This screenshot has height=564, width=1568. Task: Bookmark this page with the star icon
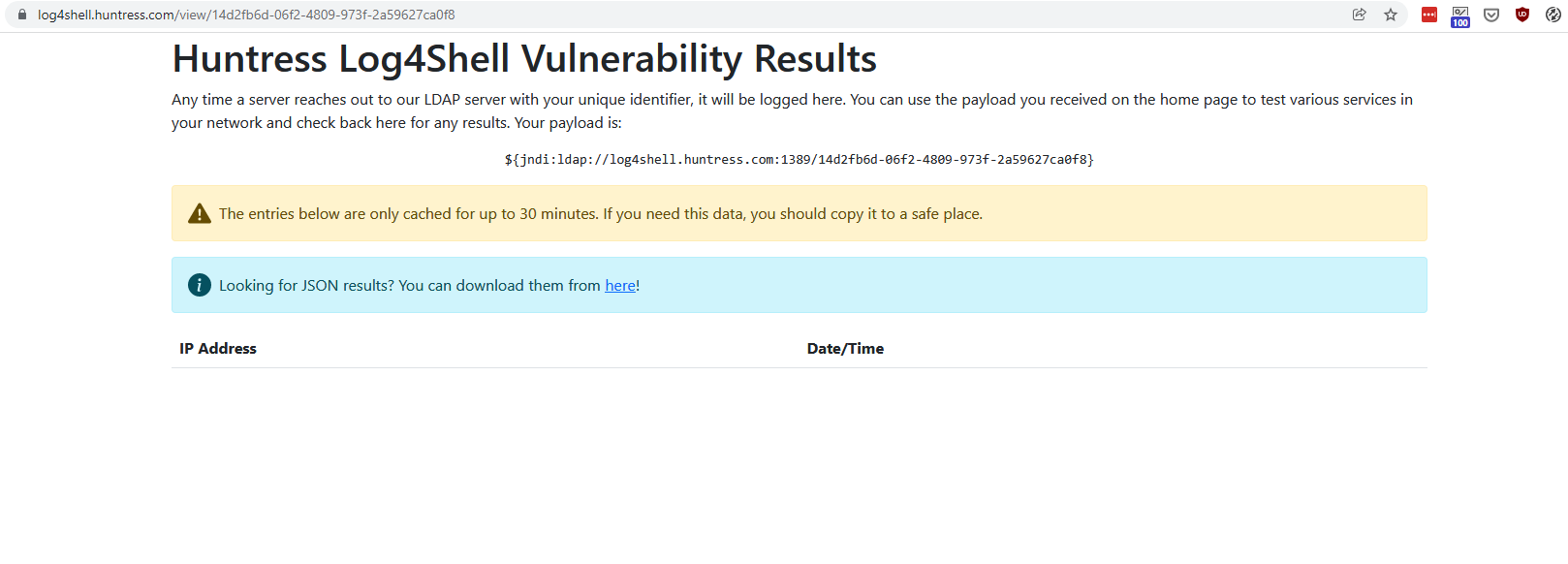(1391, 15)
